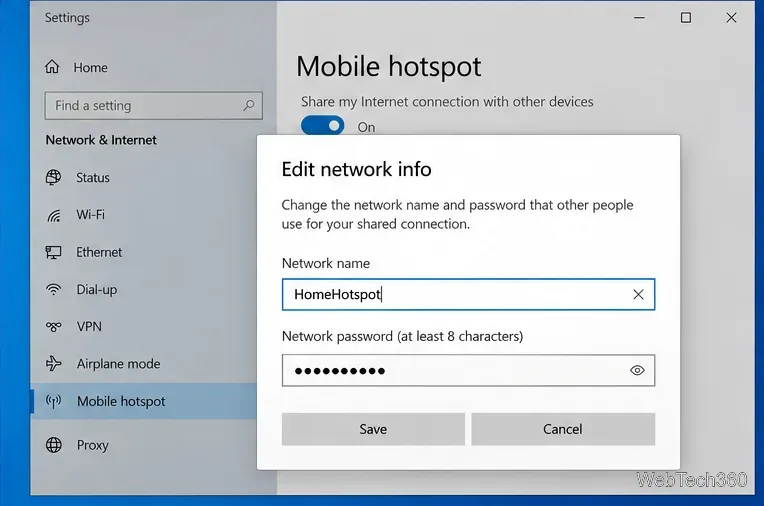Click the Airplane mode plane icon
The image size is (764, 506).
(53, 364)
